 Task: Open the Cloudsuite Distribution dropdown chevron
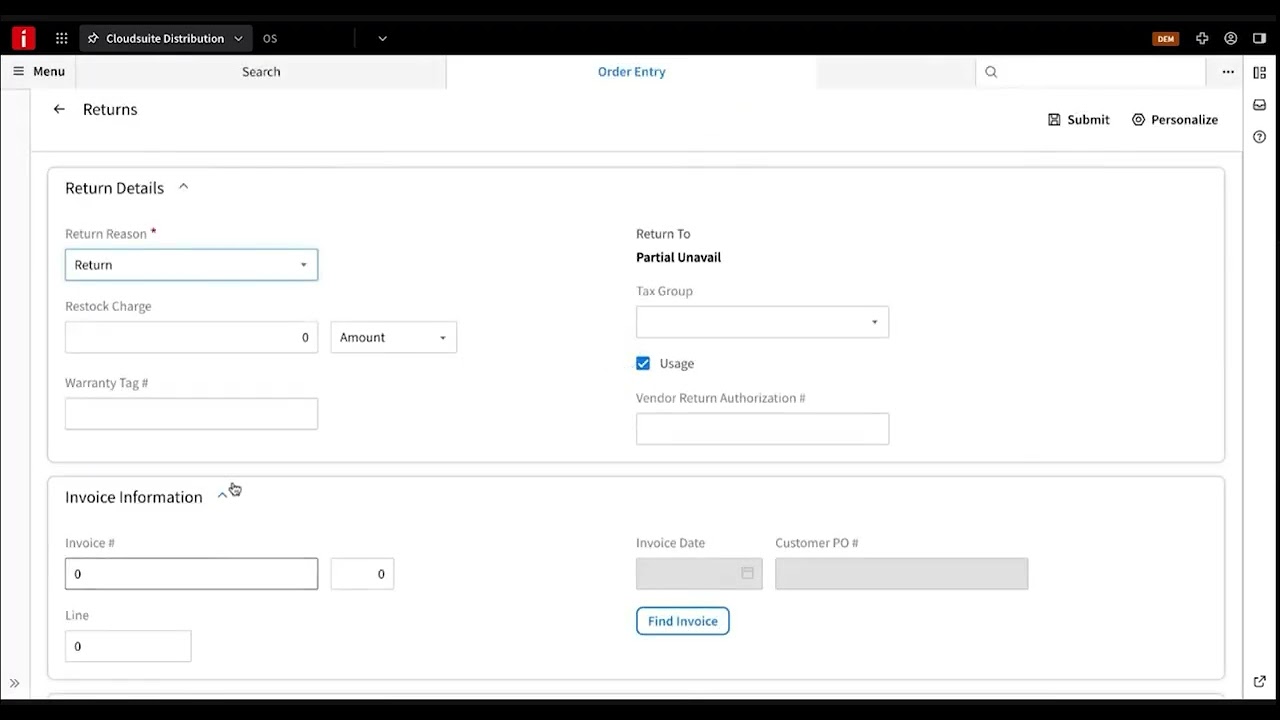(238, 38)
